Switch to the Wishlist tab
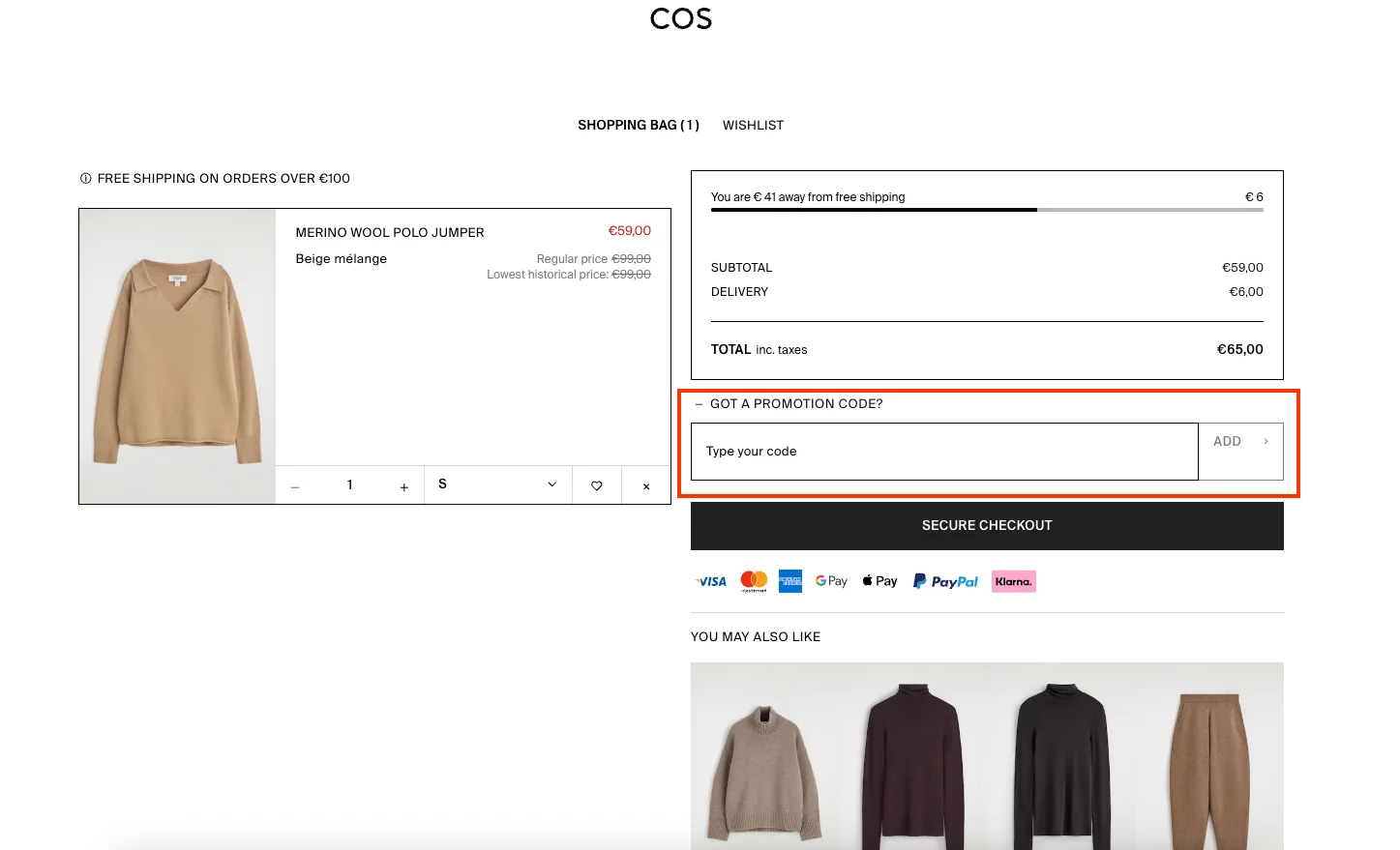Screen dimensions: 1400x850 tap(753, 125)
